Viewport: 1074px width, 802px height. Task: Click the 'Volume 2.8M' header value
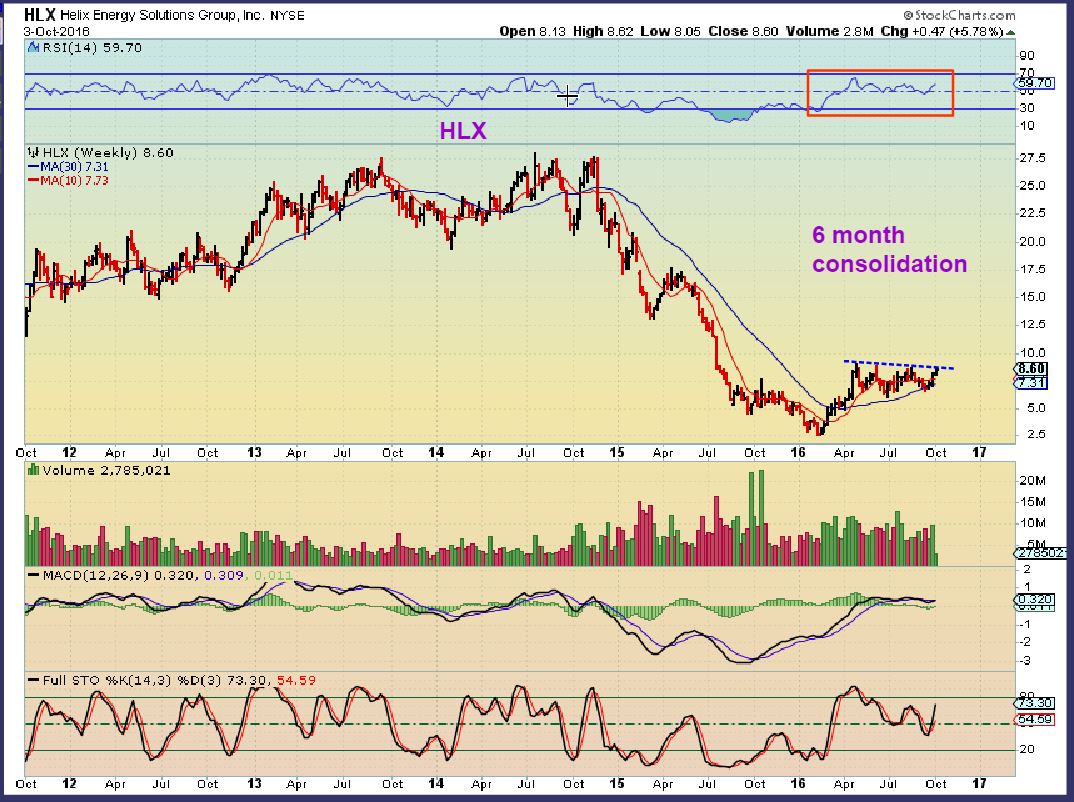[829, 32]
